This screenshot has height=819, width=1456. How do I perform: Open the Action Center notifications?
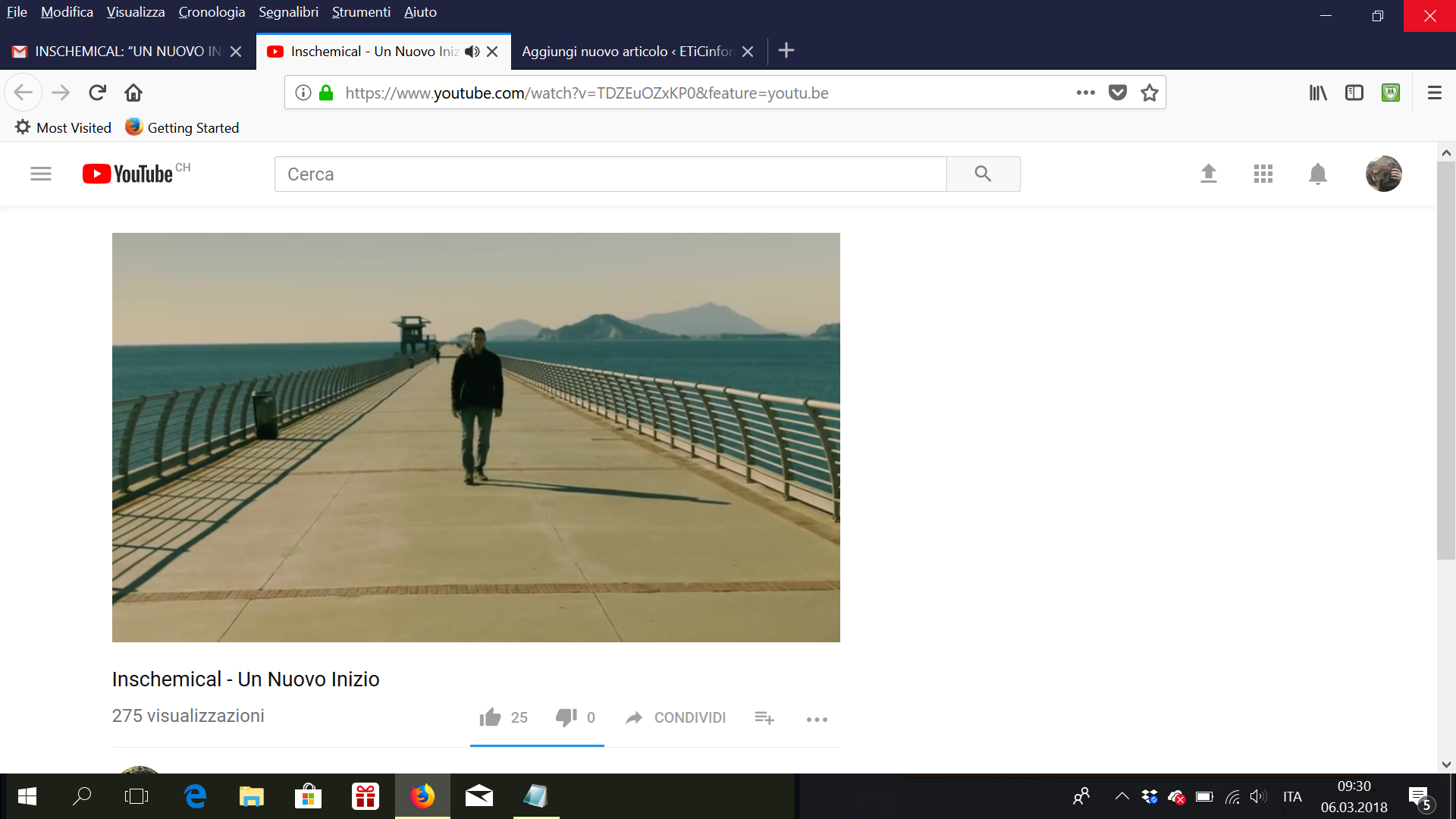tap(1420, 798)
